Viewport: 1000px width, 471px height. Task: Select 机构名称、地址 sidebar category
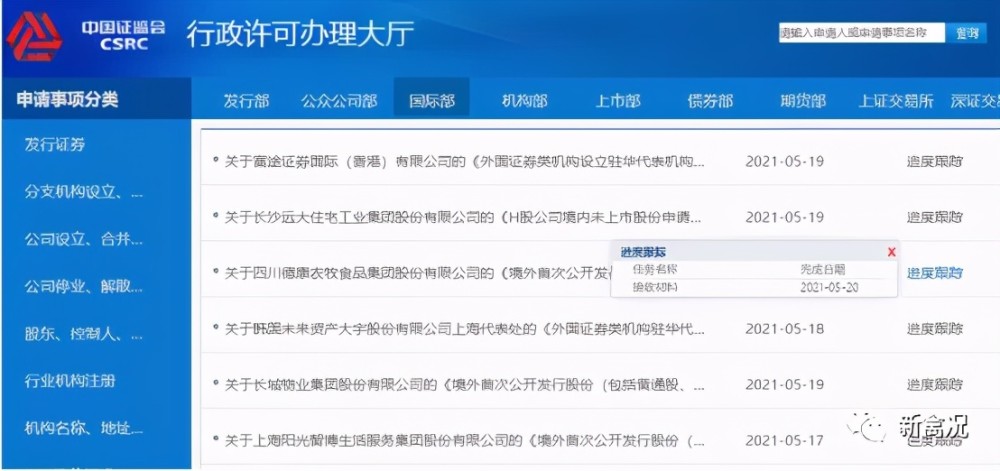pos(84,428)
